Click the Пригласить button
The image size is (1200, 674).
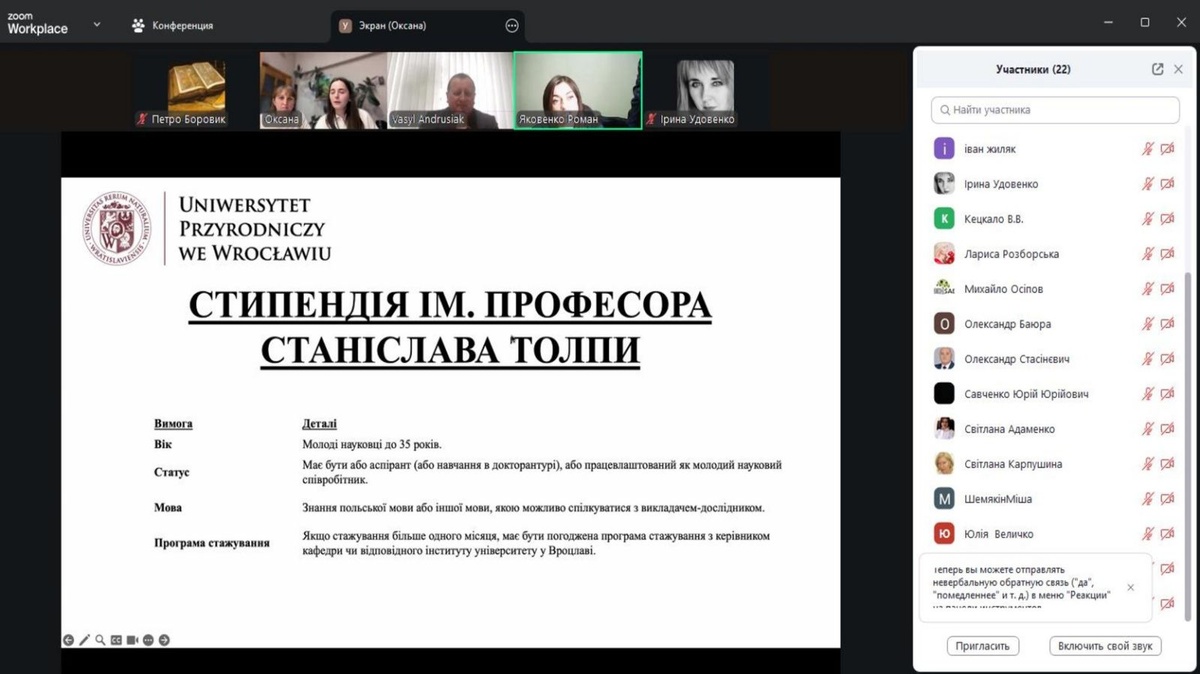point(982,646)
